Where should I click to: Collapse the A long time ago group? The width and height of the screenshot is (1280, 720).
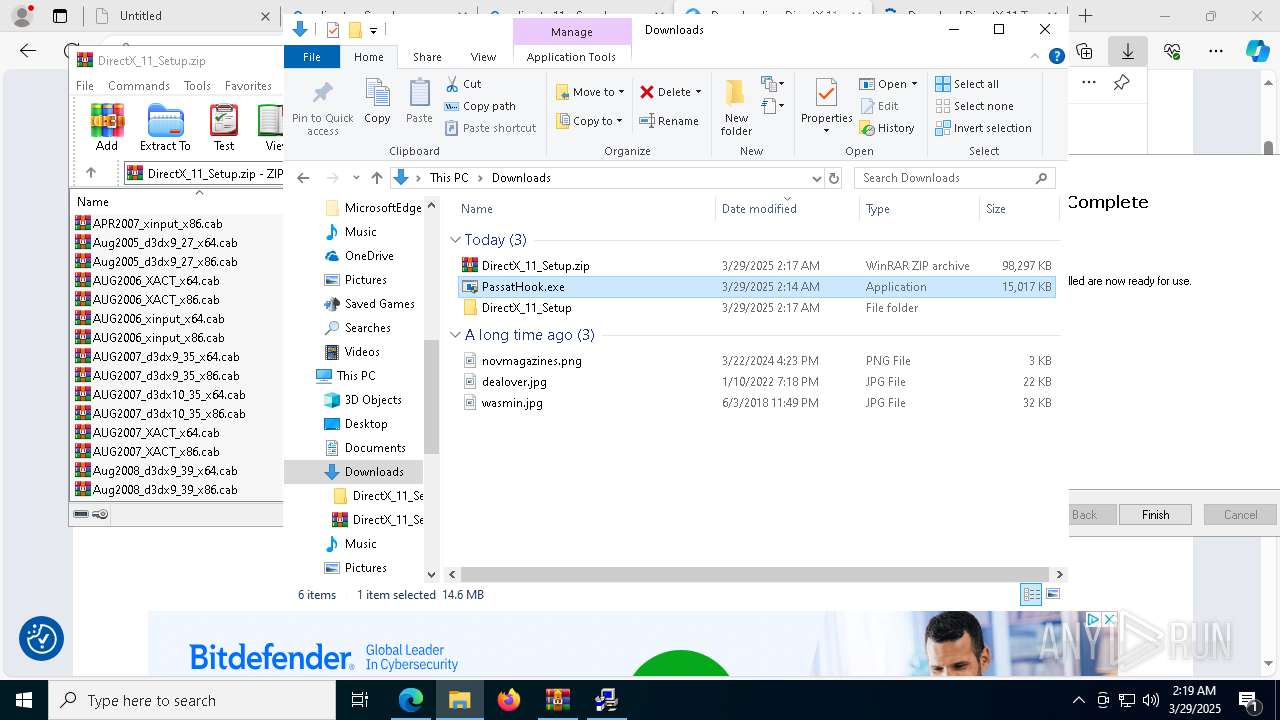[455, 335]
